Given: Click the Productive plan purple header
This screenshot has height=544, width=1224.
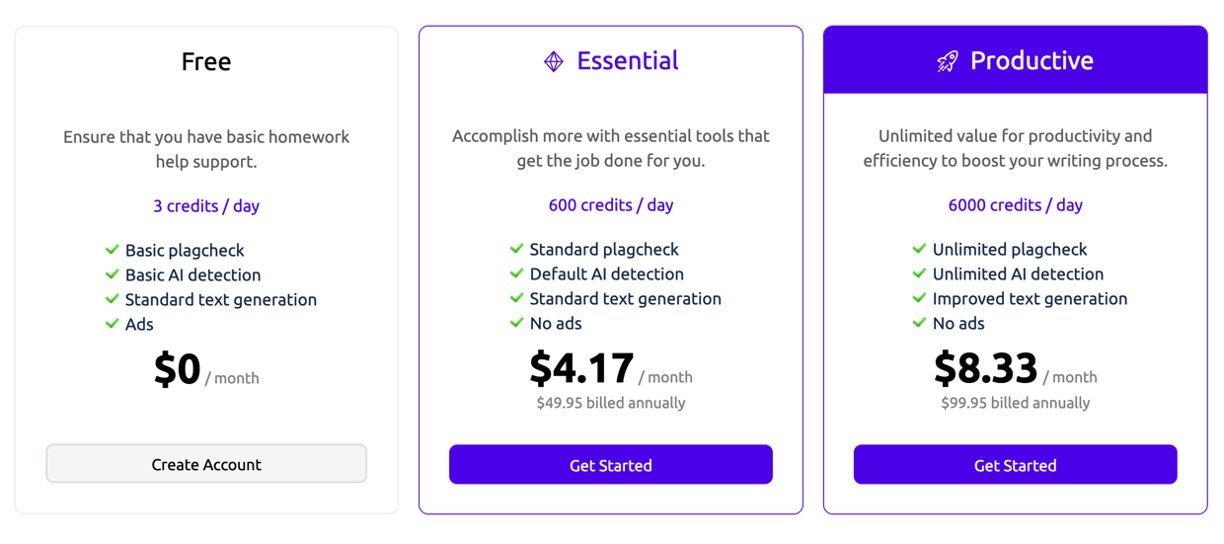Looking at the screenshot, I should [x=1015, y=61].
